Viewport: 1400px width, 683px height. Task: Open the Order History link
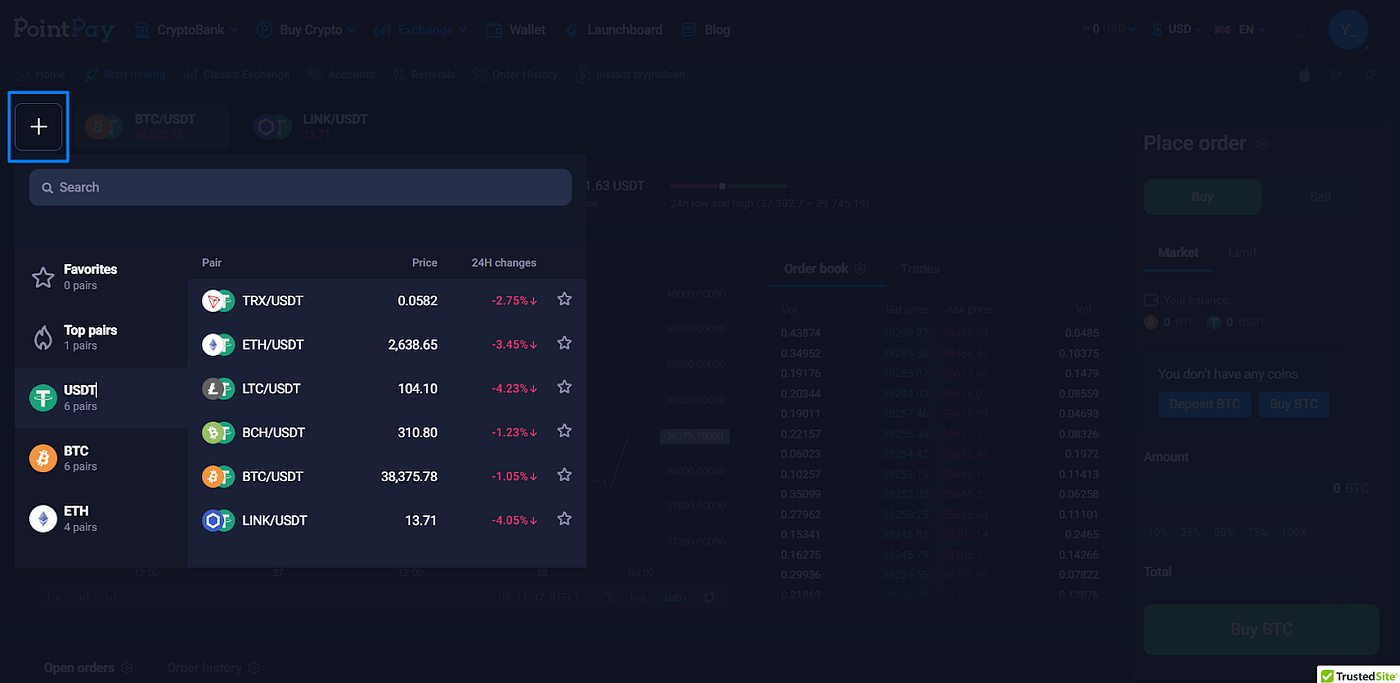pos(516,74)
